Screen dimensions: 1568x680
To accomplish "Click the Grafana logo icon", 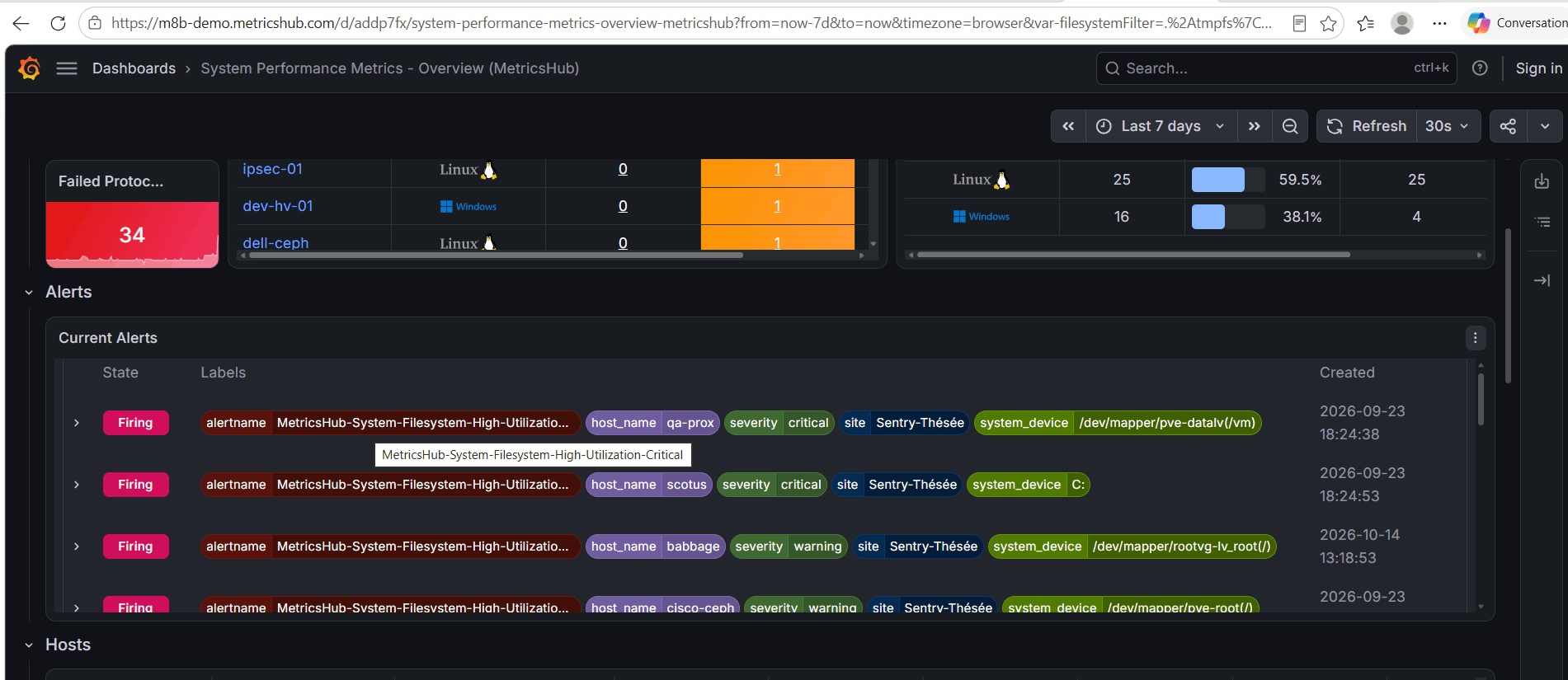I will tap(29, 68).
